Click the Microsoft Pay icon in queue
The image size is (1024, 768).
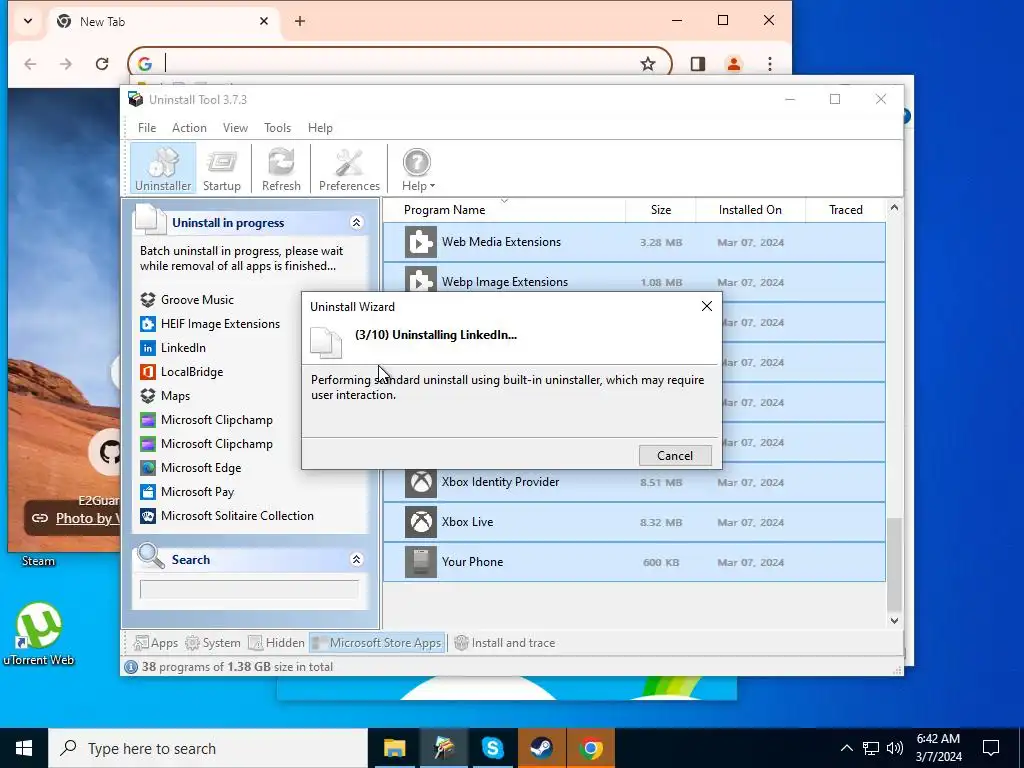tap(148, 492)
